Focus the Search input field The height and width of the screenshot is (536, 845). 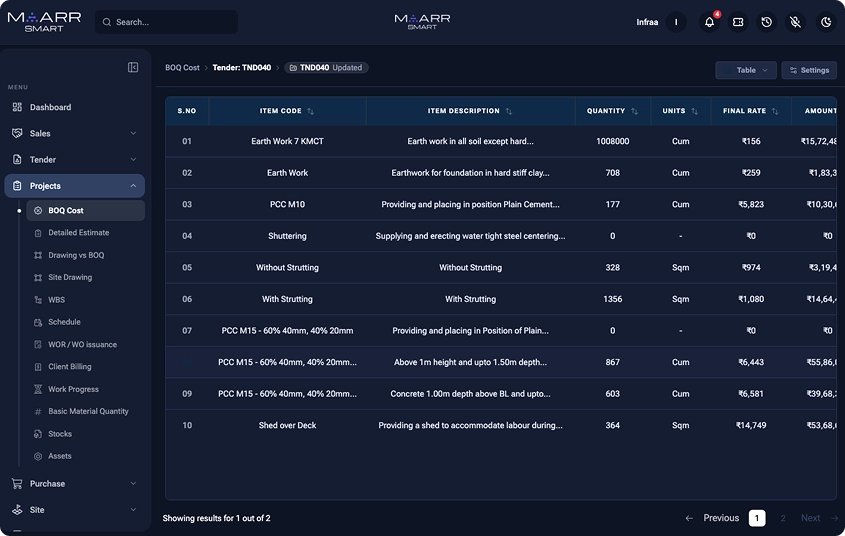coord(167,22)
